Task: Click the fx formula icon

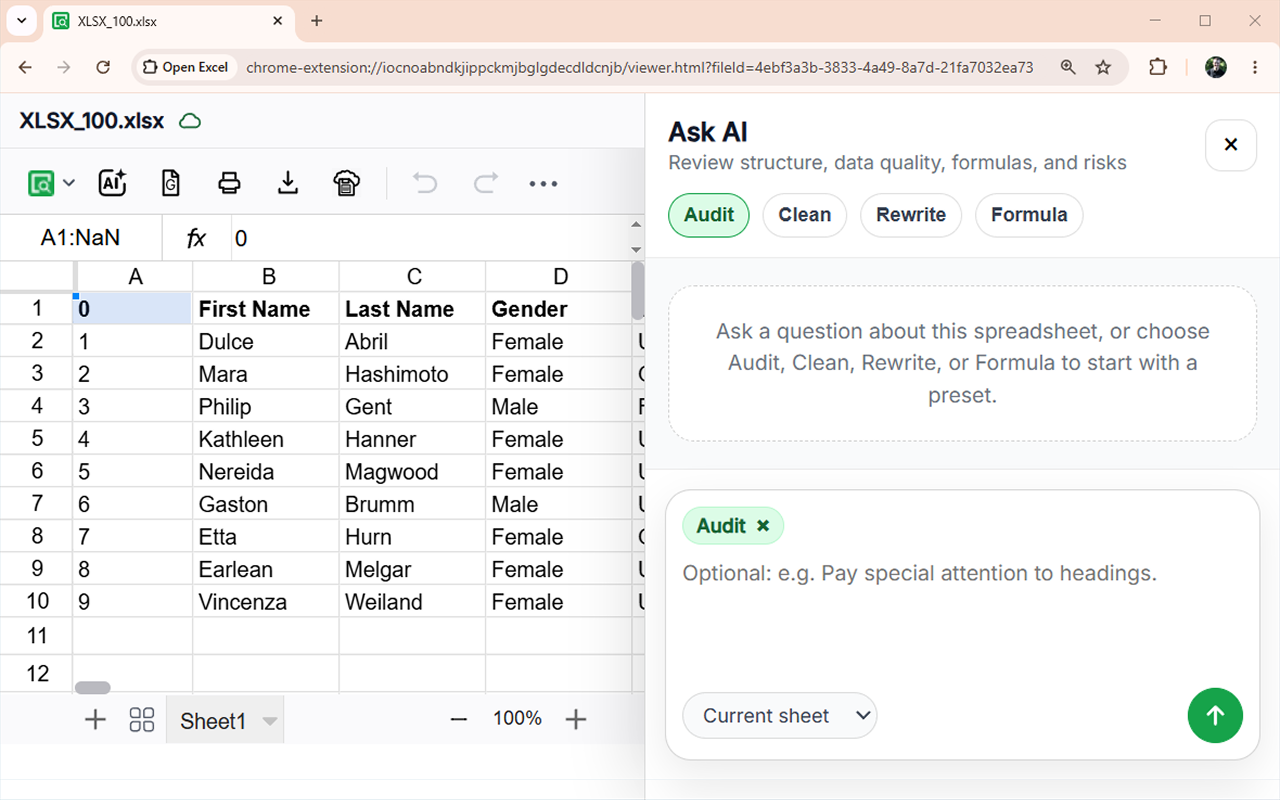Action: tap(196, 238)
